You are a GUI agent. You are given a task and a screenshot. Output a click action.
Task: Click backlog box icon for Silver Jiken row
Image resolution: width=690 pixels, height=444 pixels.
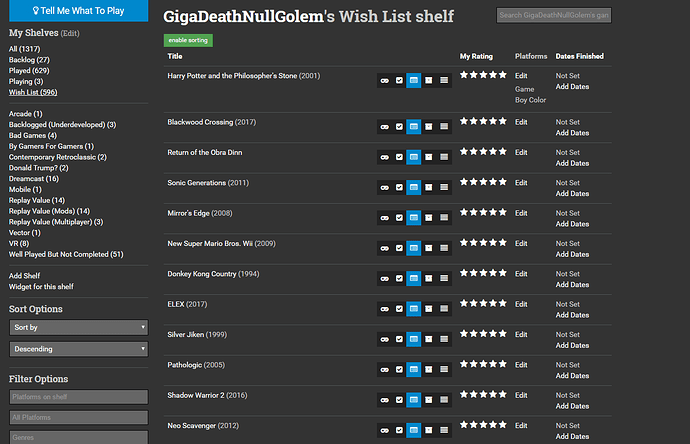[x=429, y=339]
